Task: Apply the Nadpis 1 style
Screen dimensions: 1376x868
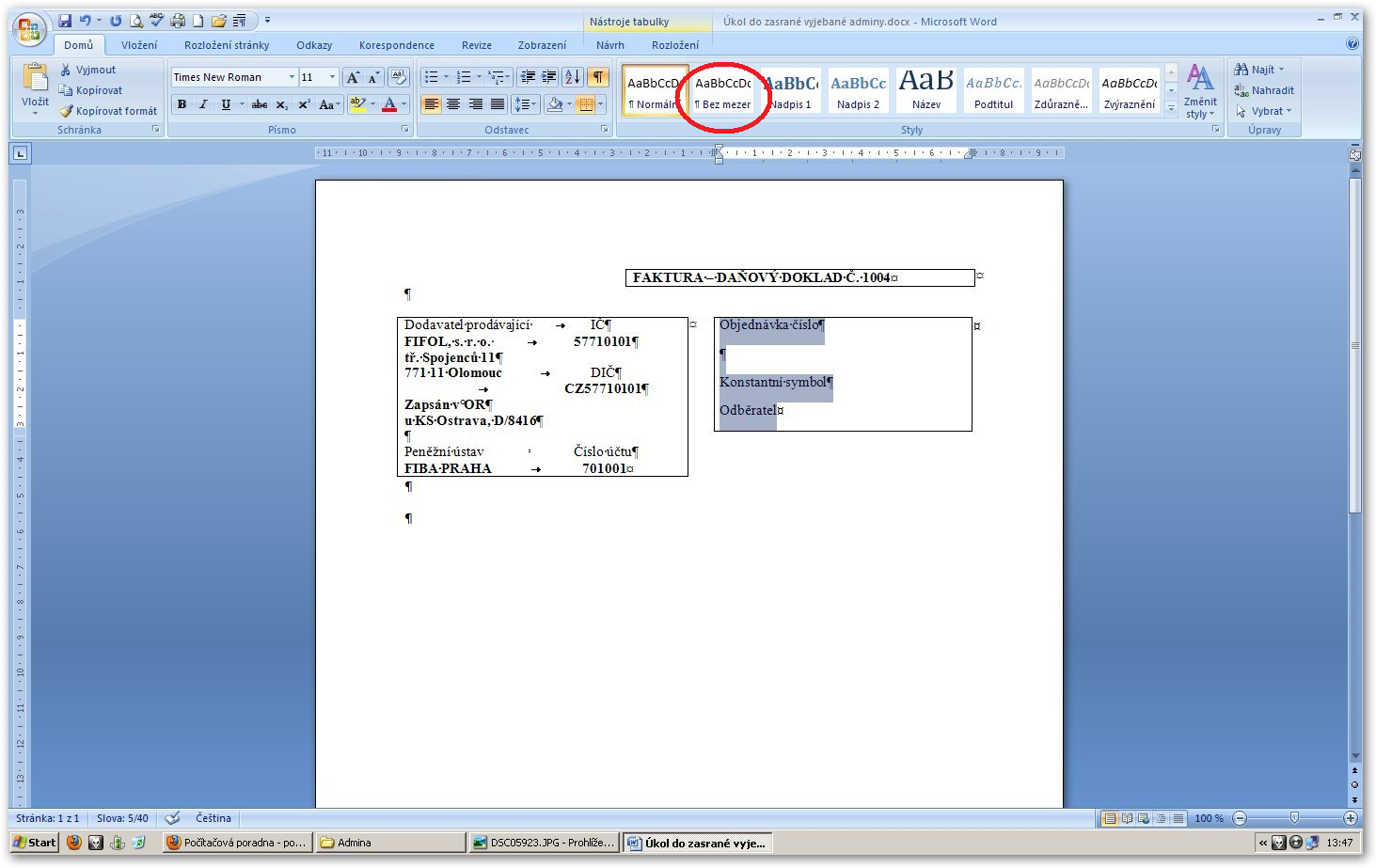Action: tap(791, 91)
